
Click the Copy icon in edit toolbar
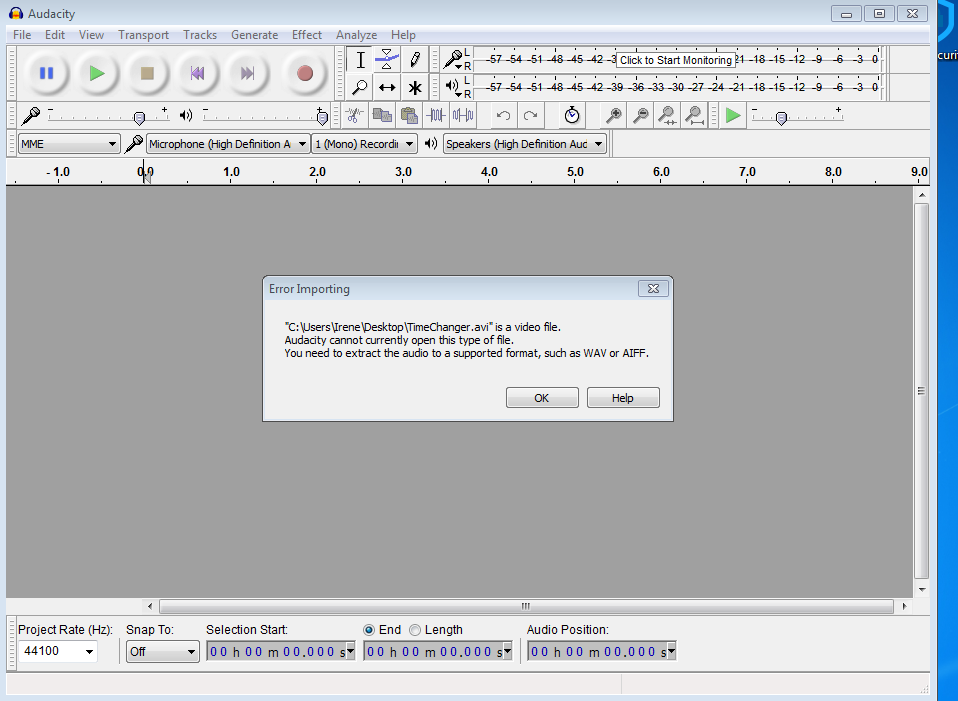382,115
